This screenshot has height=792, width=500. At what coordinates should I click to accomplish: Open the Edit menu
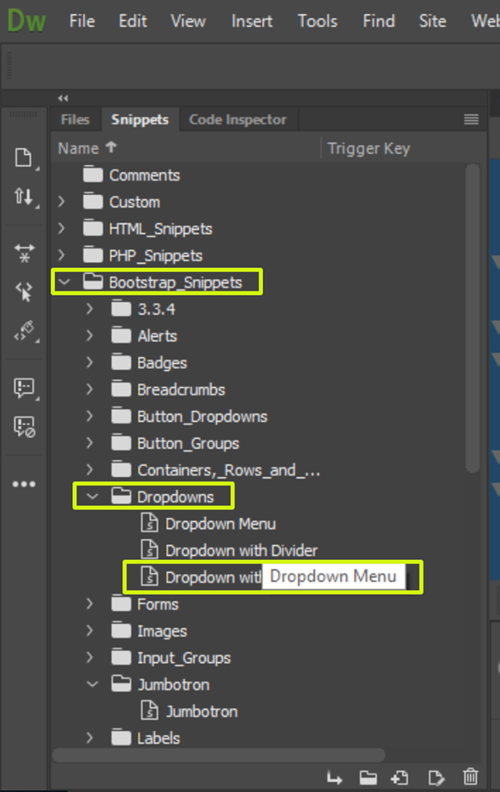coord(133,21)
